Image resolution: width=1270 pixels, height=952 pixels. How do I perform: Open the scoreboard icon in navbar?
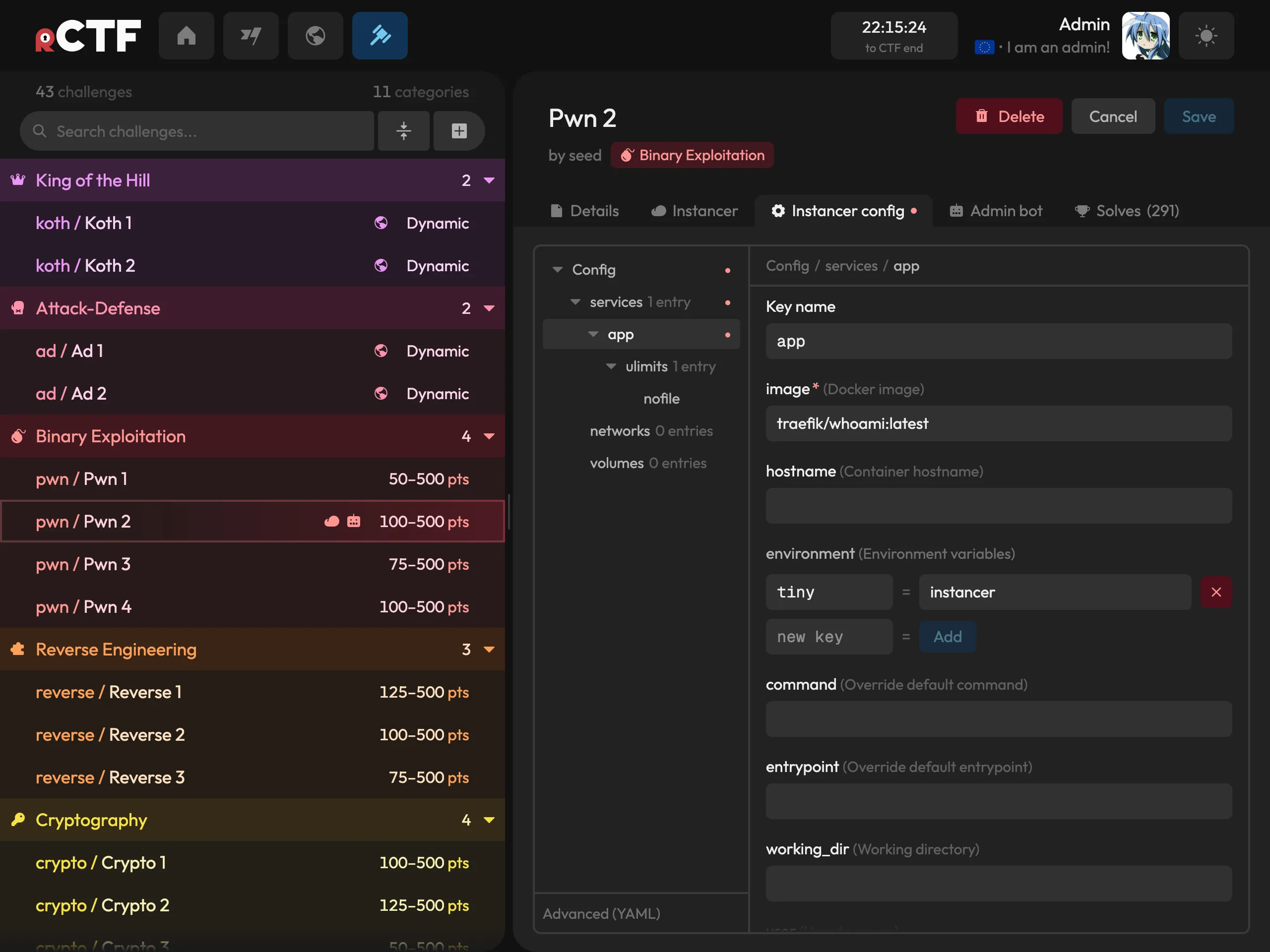(251, 36)
